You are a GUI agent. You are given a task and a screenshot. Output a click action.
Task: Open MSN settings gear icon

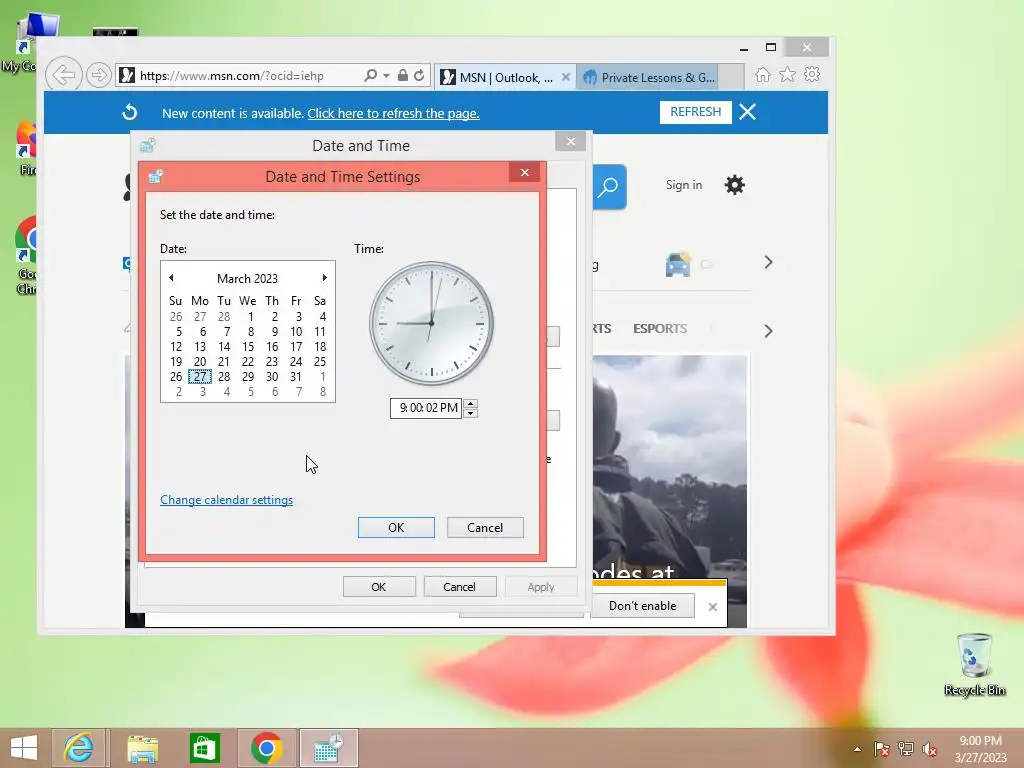tap(735, 185)
